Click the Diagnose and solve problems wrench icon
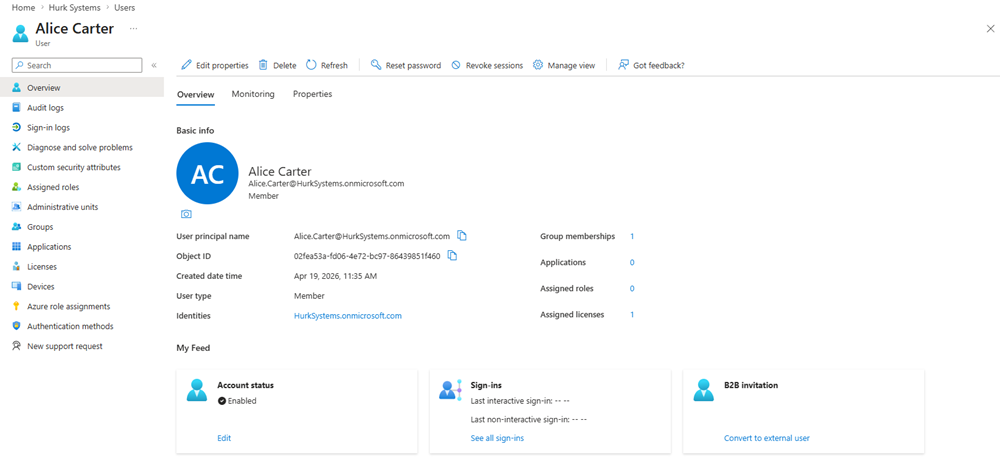1000x467 pixels. click(17, 147)
